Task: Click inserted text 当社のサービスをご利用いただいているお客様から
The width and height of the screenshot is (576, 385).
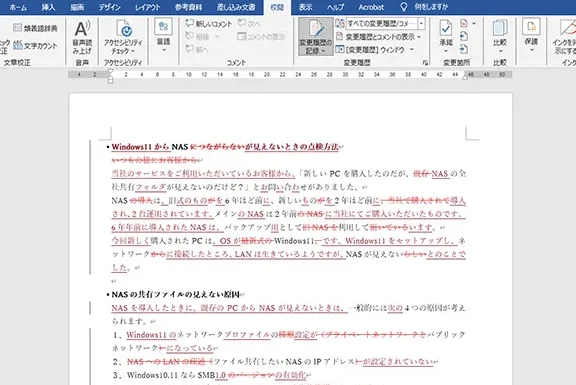Action: pyautogui.click(x=203, y=173)
